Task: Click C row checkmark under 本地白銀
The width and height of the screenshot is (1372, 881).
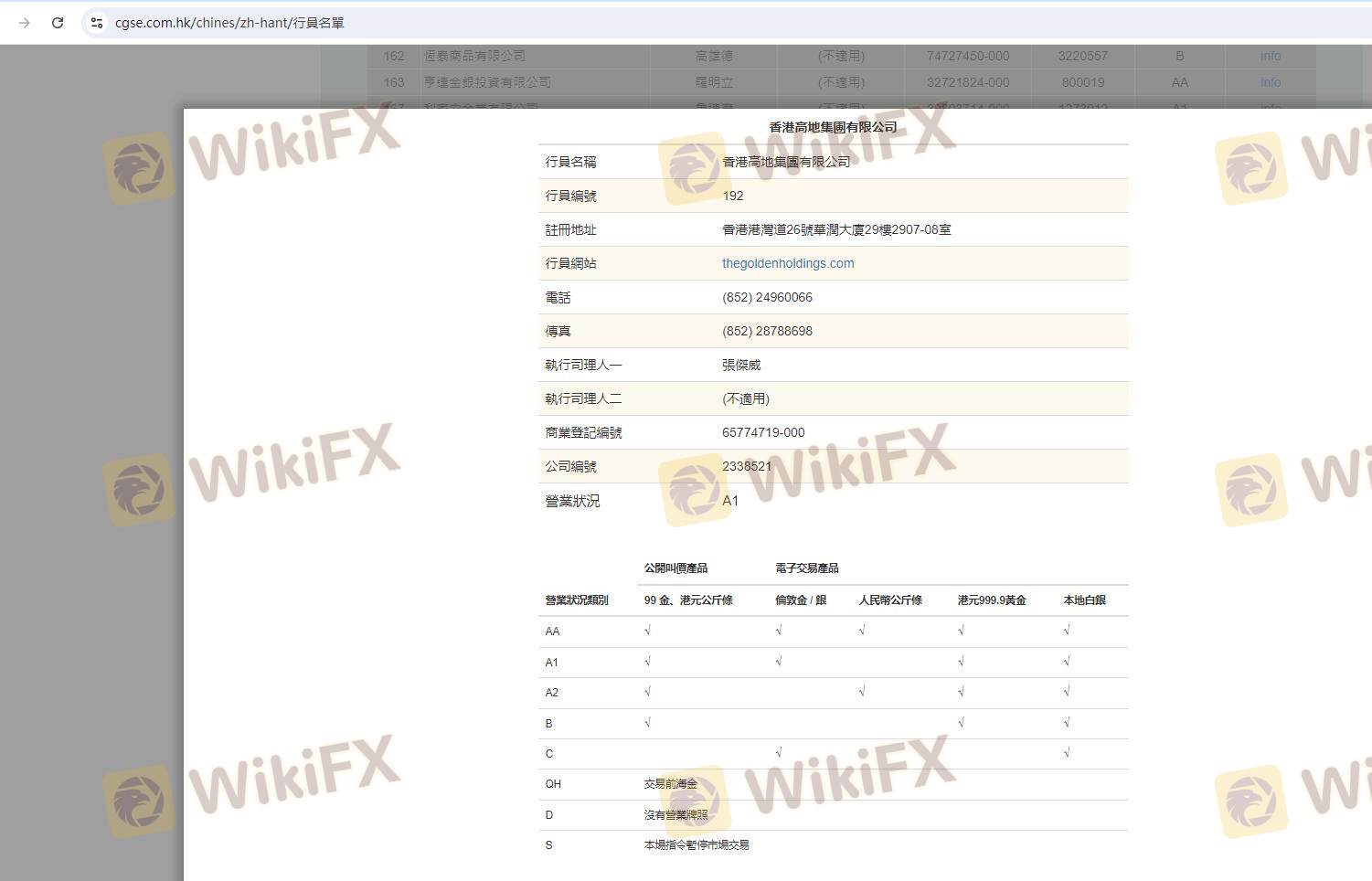Action: point(1067,753)
